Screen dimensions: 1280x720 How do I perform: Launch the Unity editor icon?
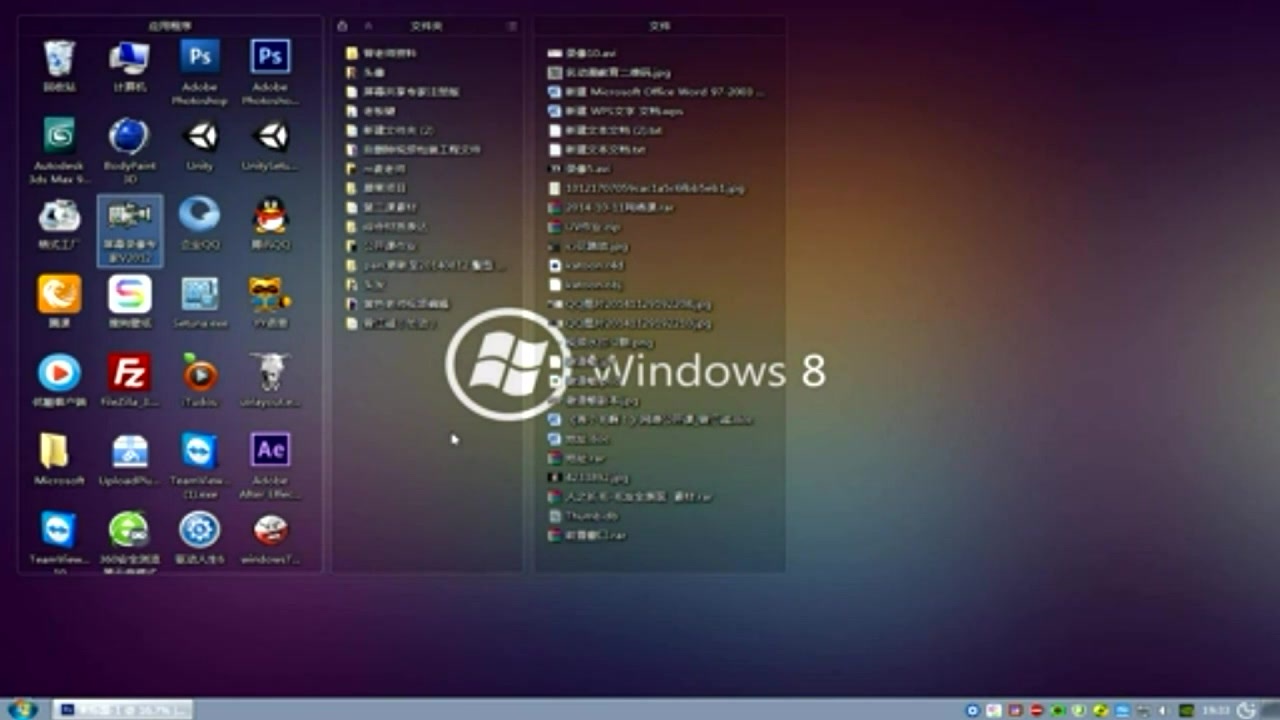tap(200, 144)
